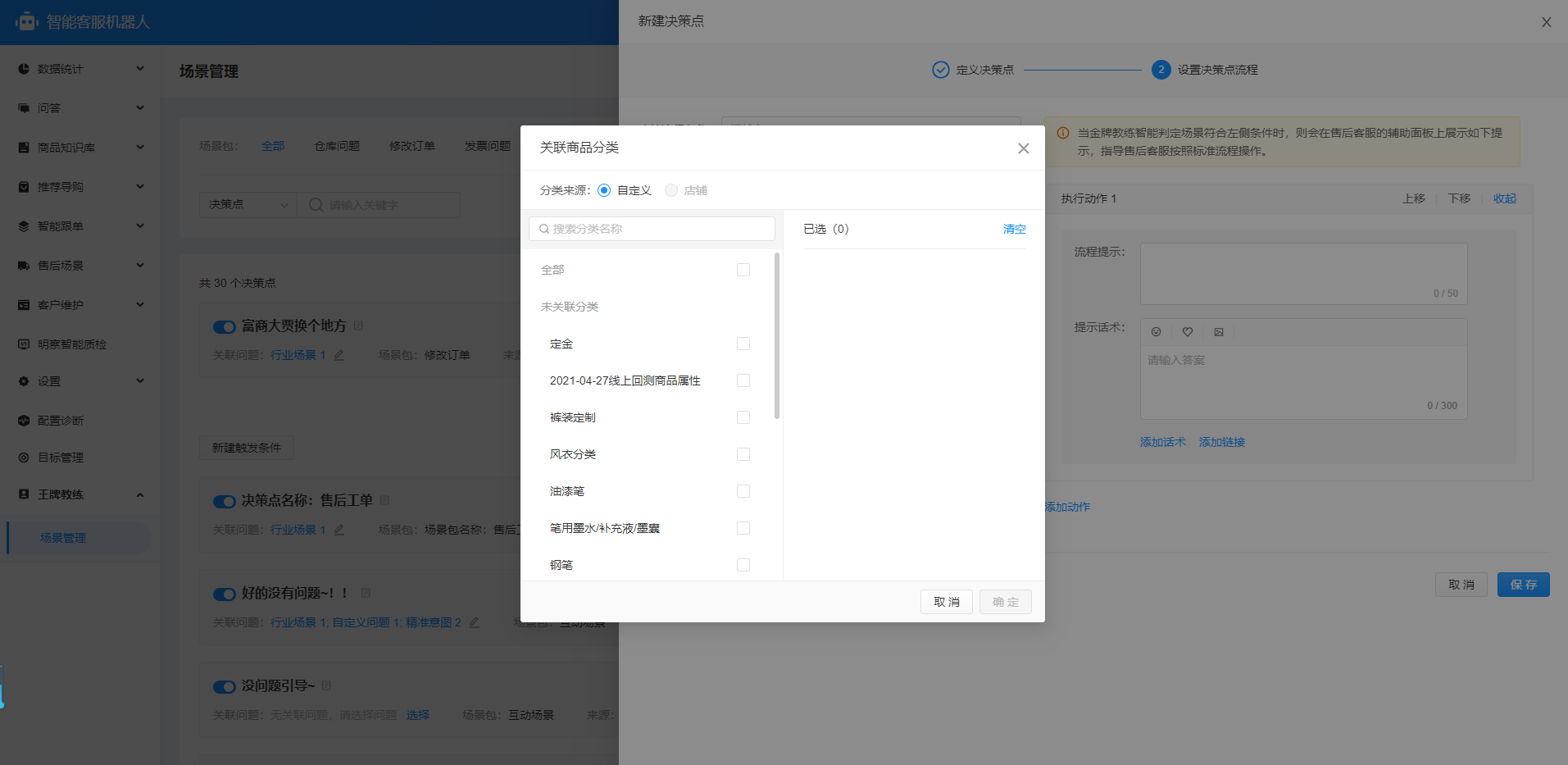Expand the 数据统计 menu chevron

(140, 69)
